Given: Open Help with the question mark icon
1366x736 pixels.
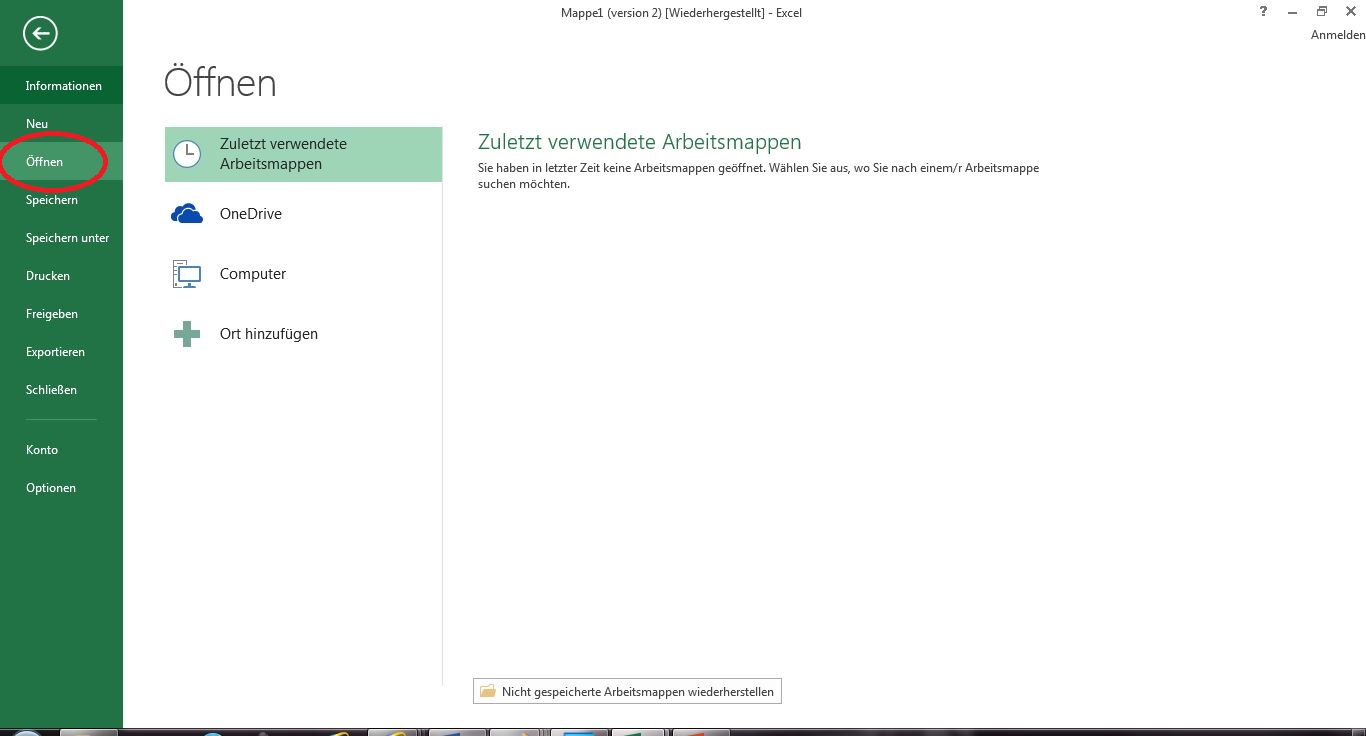Looking at the screenshot, I should pyautogui.click(x=1263, y=12).
